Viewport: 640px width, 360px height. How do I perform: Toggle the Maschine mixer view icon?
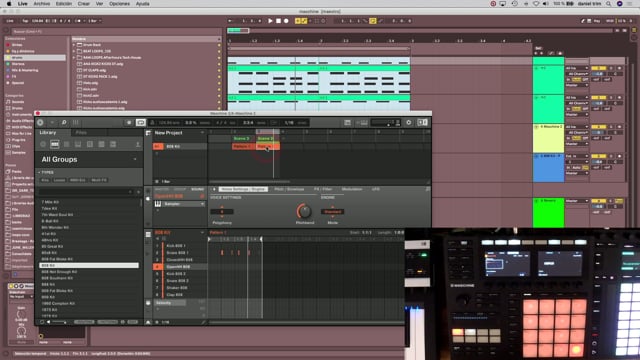[76, 122]
